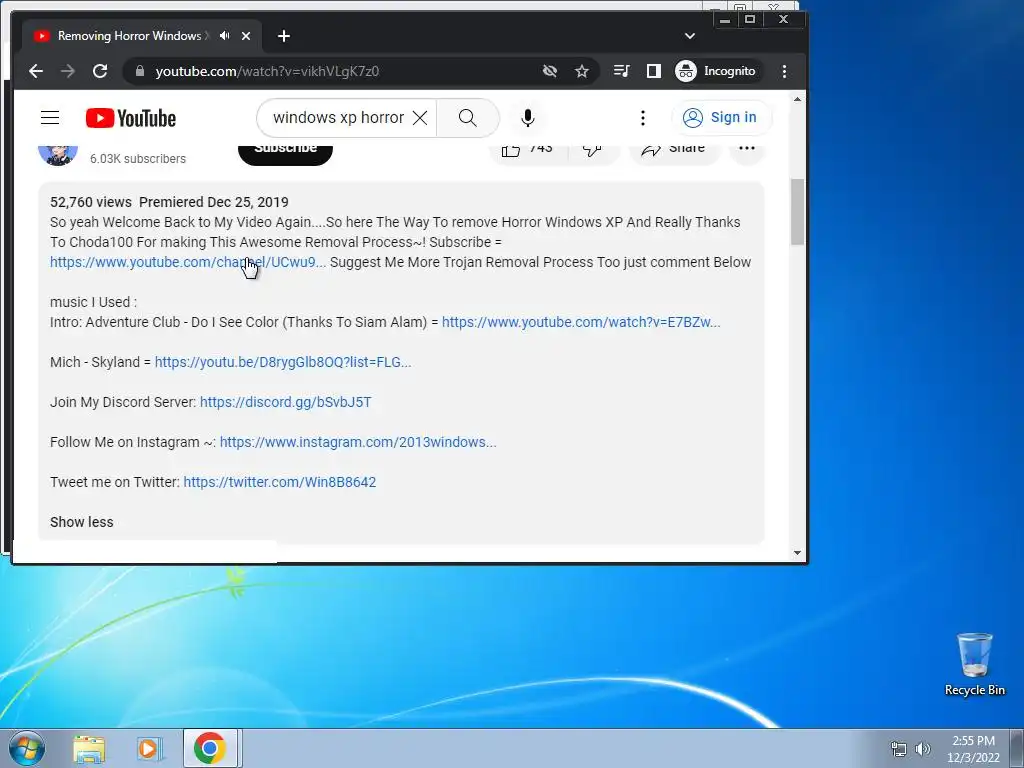Image resolution: width=1024 pixels, height=768 pixels.
Task: Click the Incognito profile indicator
Action: tap(716, 71)
